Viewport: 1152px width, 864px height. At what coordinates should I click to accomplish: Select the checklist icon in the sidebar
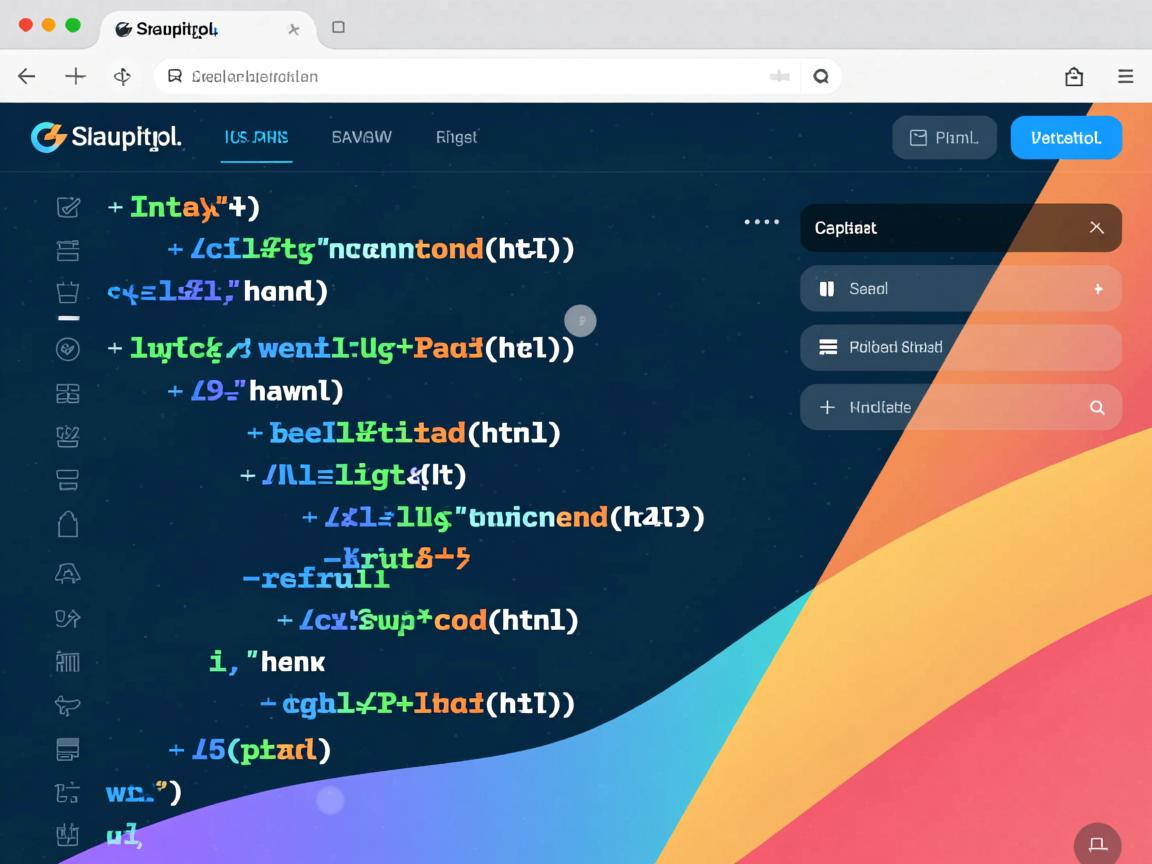68,207
